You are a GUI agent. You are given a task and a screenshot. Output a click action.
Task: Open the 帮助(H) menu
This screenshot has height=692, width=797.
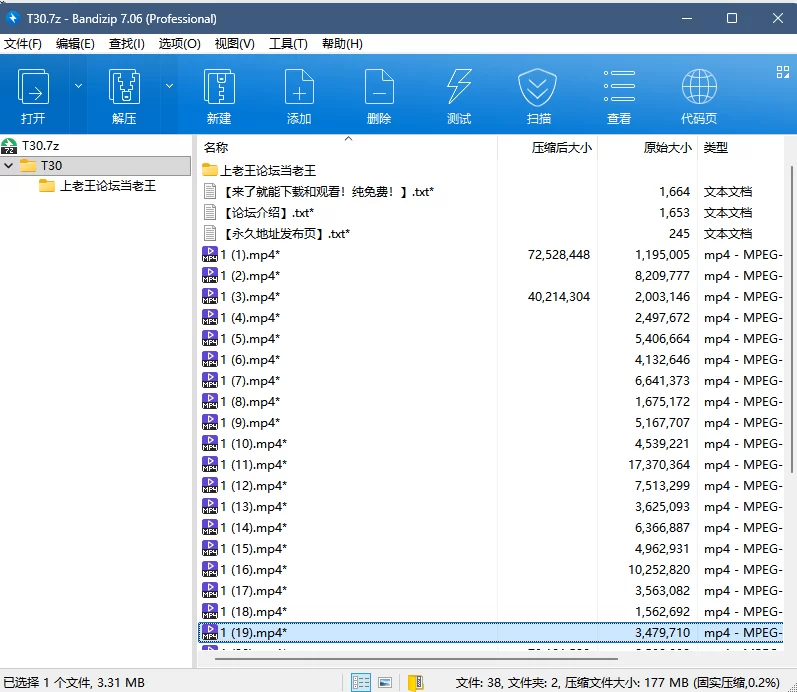pyautogui.click(x=342, y=44)
